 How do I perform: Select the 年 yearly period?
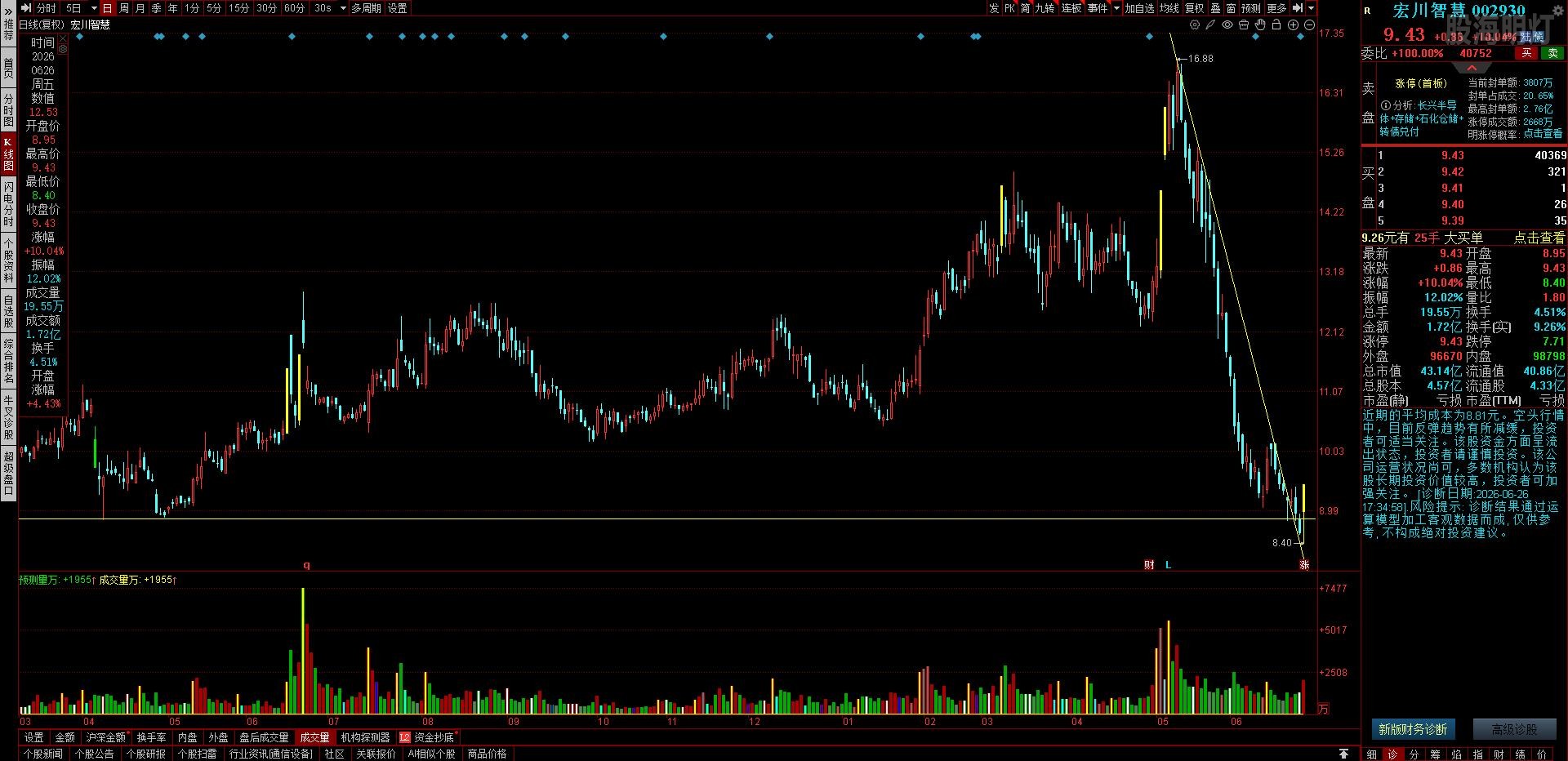173,8
